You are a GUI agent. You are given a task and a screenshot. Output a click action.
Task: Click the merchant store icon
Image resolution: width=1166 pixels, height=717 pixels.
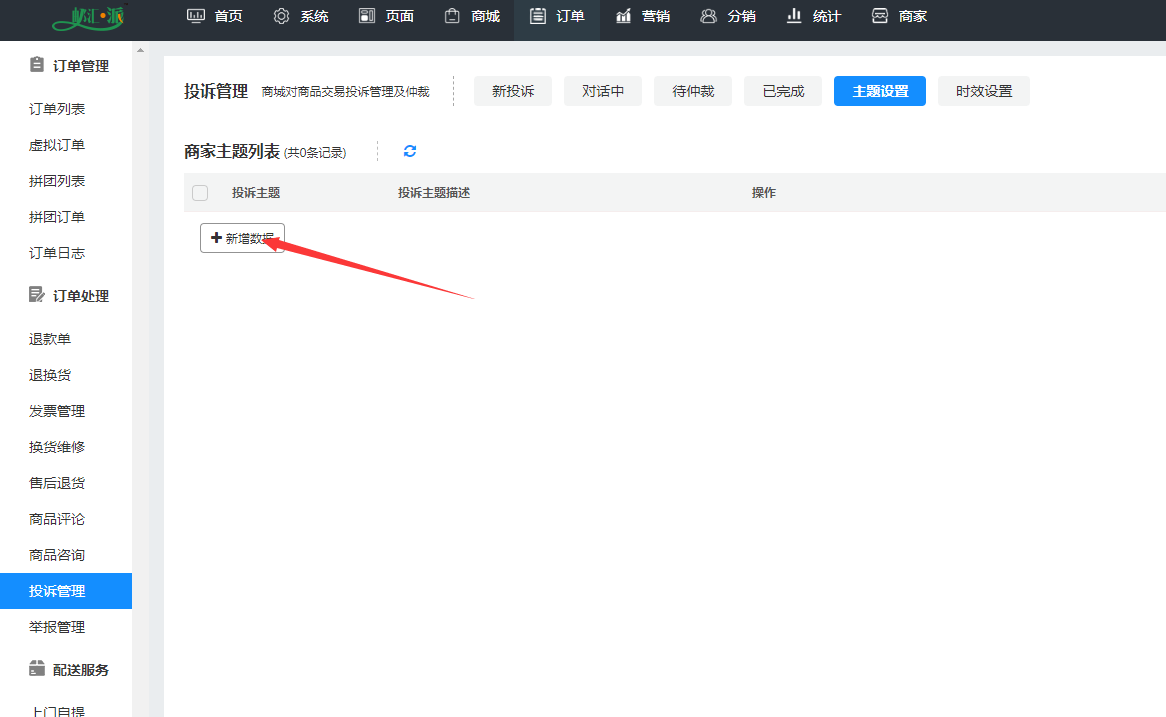[880, 16]
